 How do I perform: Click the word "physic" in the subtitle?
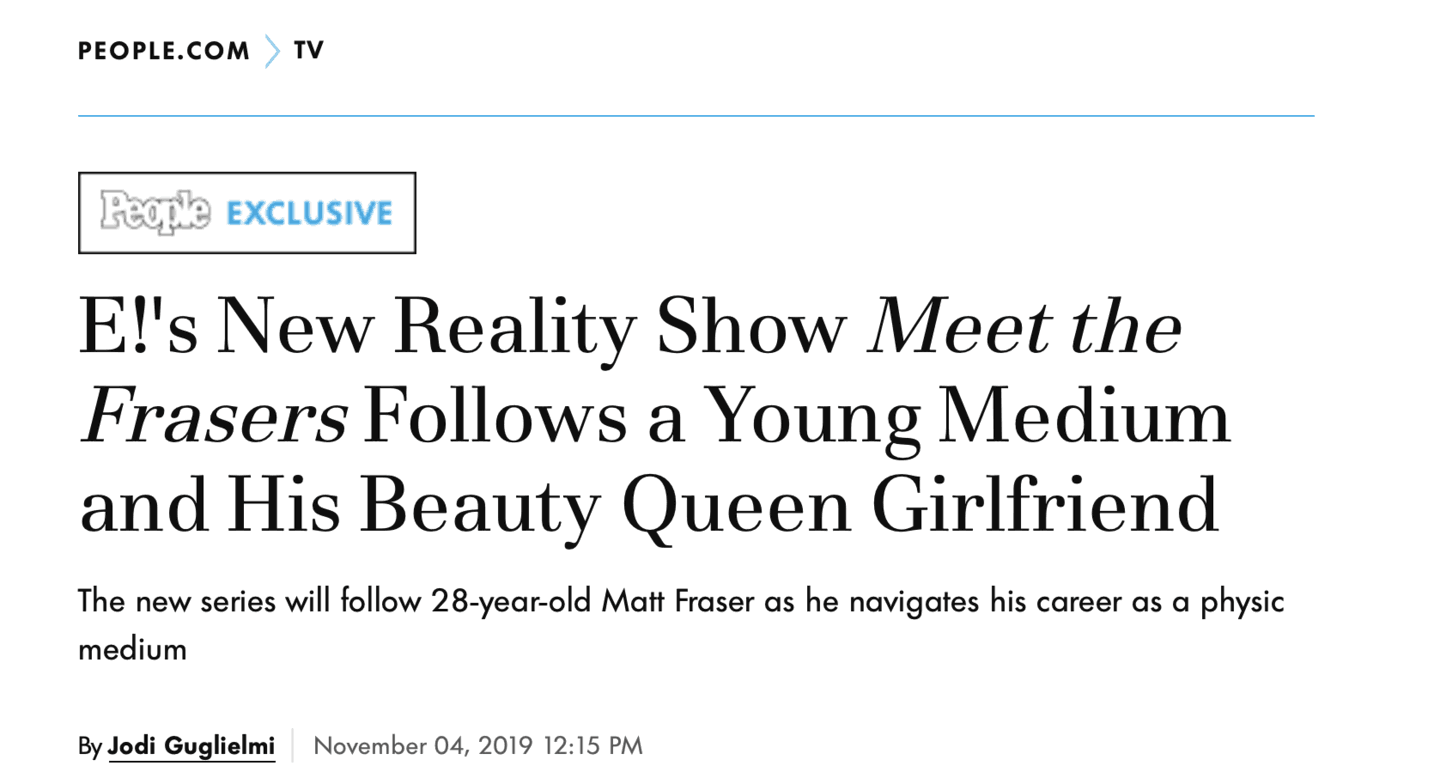(1242, 602)
